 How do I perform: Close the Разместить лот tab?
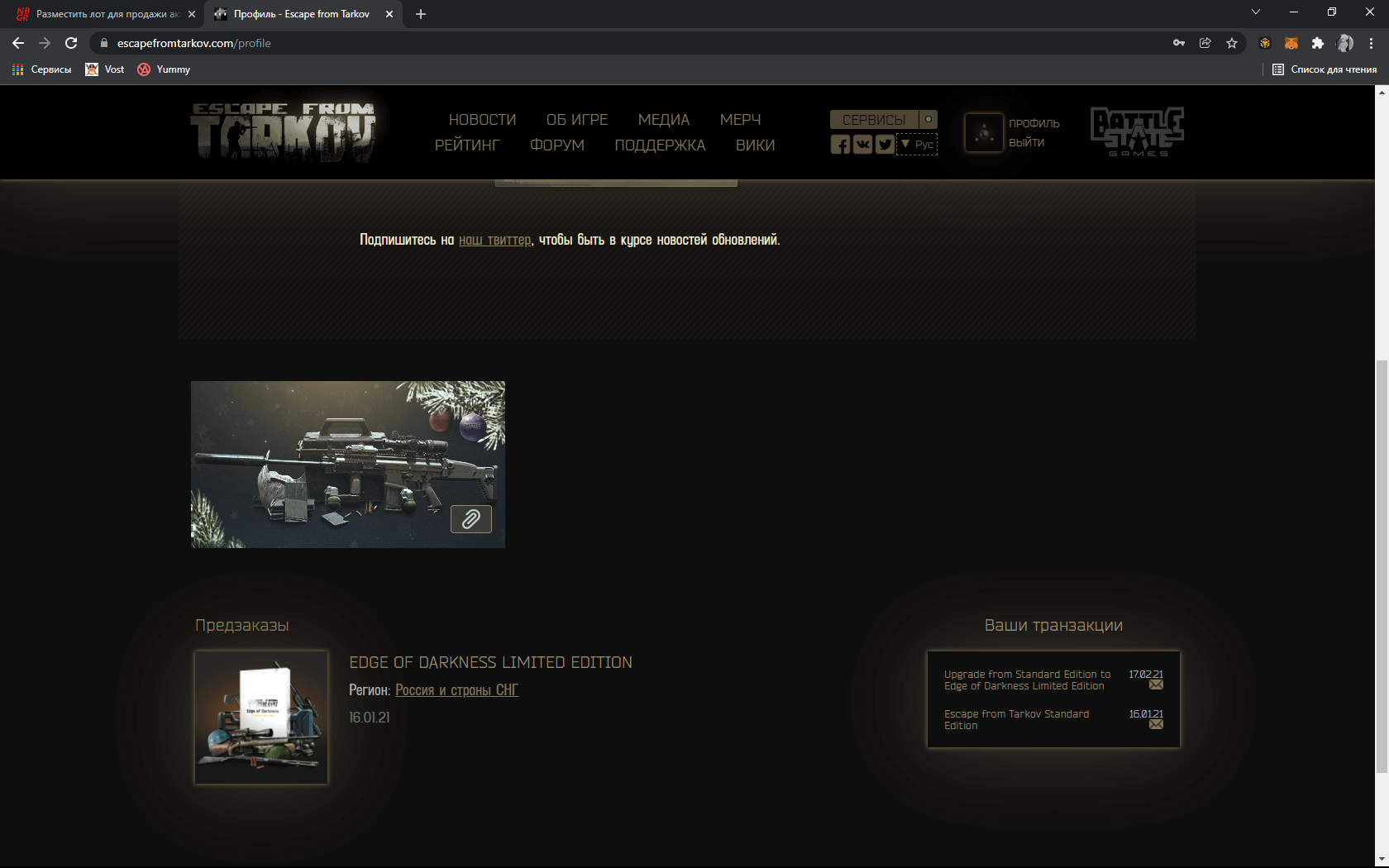pyautogui.click(x=192, y=14)
